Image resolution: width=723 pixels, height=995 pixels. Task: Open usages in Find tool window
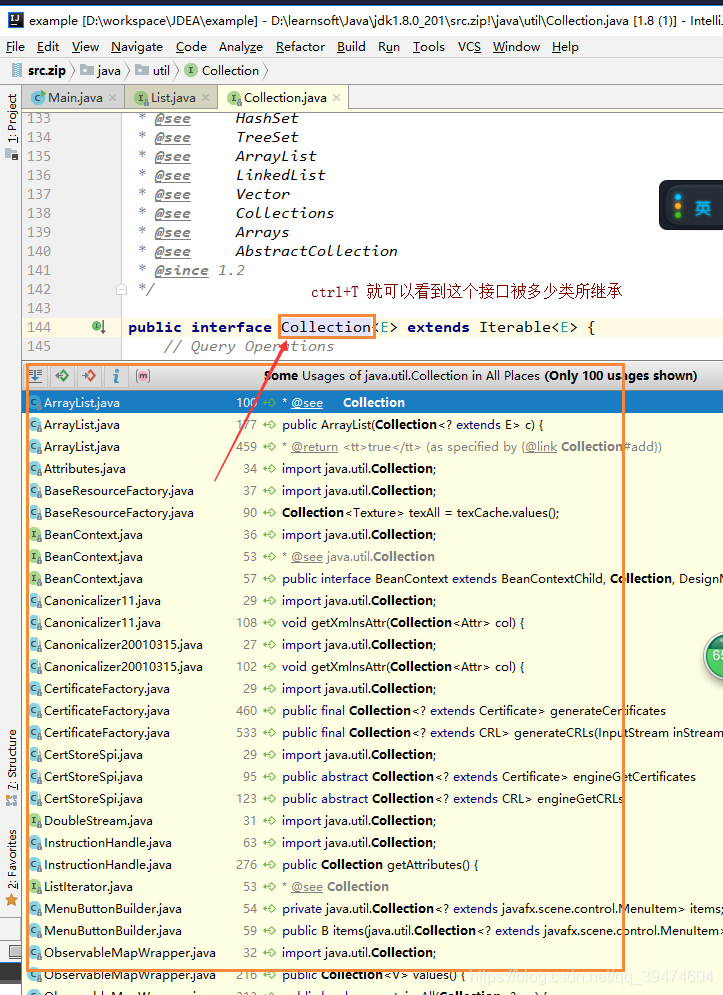coord(36,376)
